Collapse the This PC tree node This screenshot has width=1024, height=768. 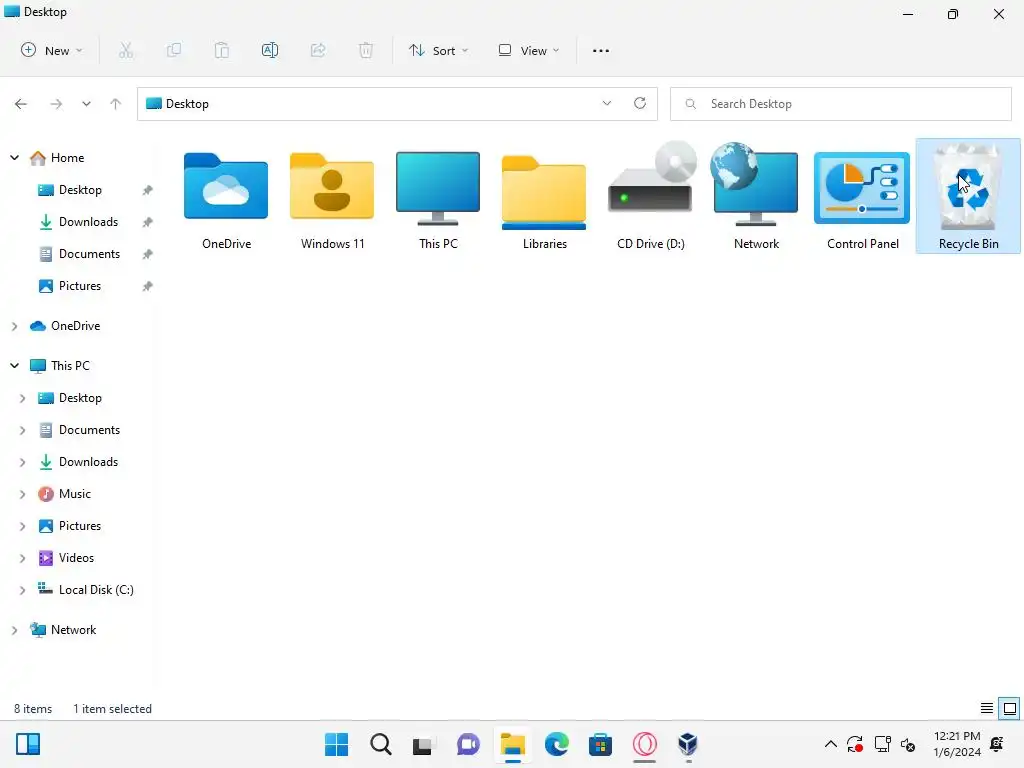[14, 366]
